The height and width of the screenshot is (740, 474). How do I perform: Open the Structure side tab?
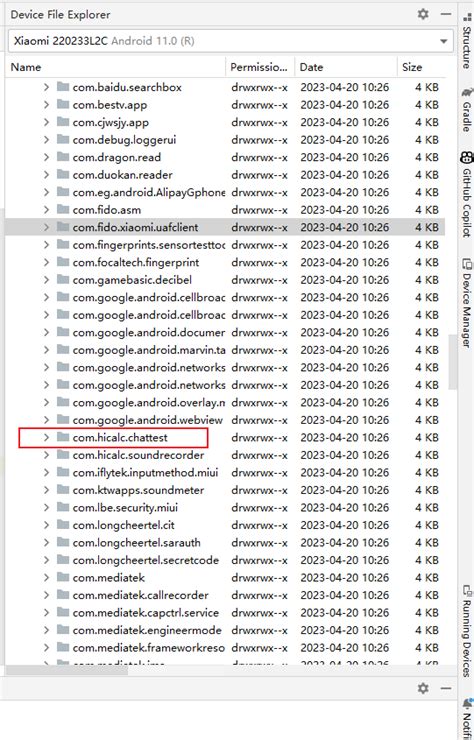tap(467, 42)
